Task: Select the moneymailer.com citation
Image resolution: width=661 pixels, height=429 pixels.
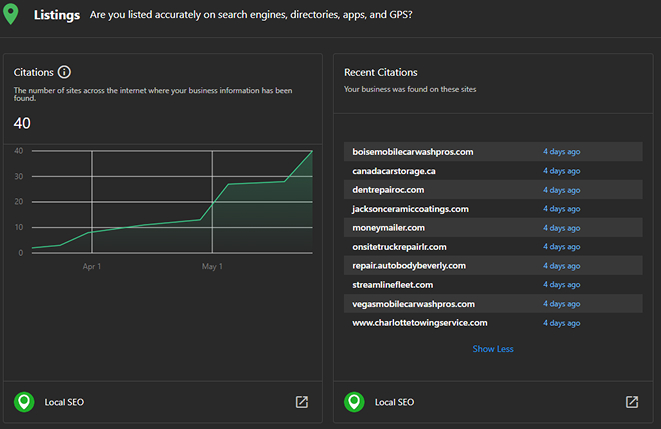Action: 385,228
